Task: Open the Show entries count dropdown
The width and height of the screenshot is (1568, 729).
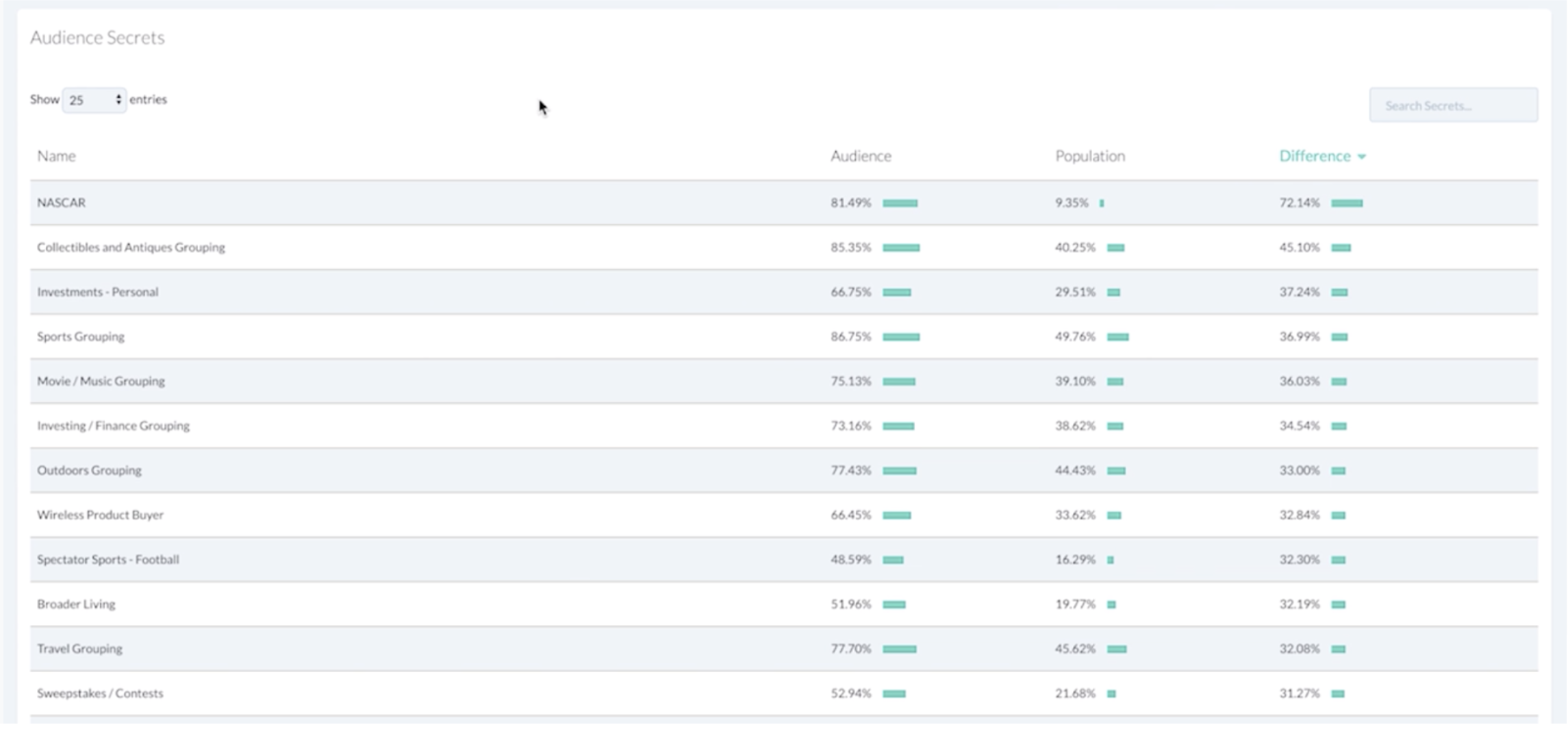Action: (94, 100)
